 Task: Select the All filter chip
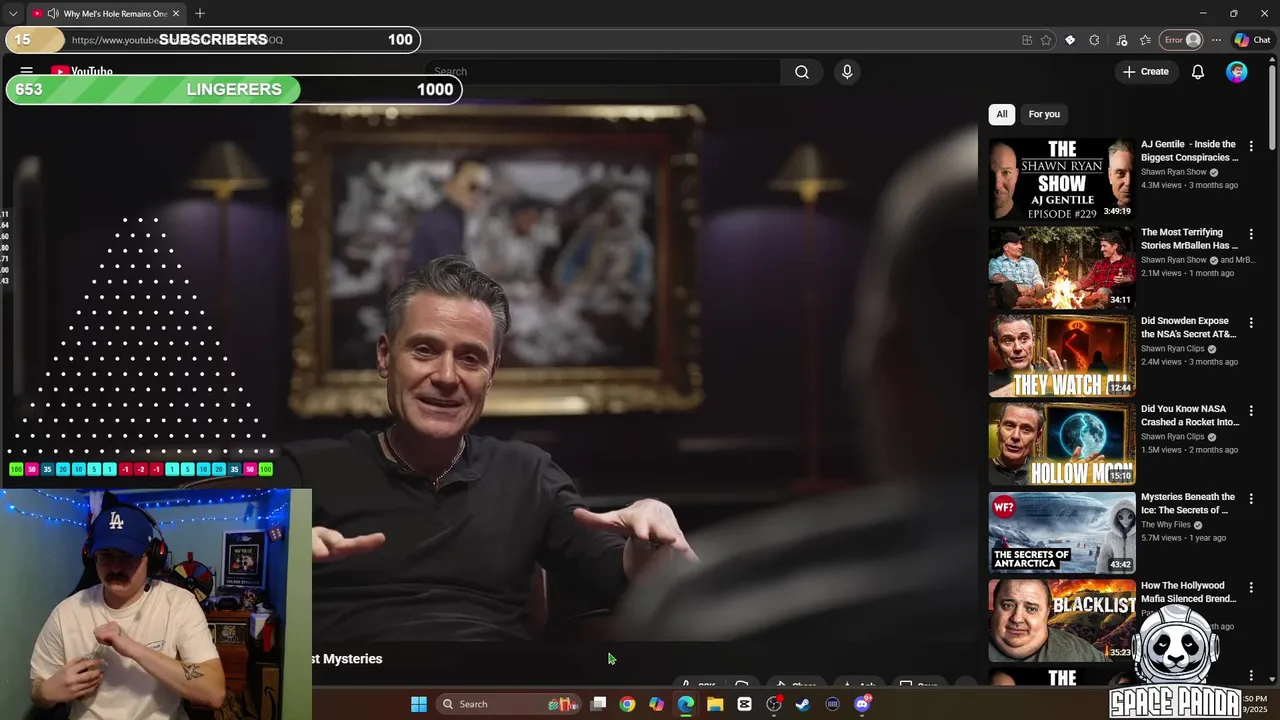(1002, 114)
